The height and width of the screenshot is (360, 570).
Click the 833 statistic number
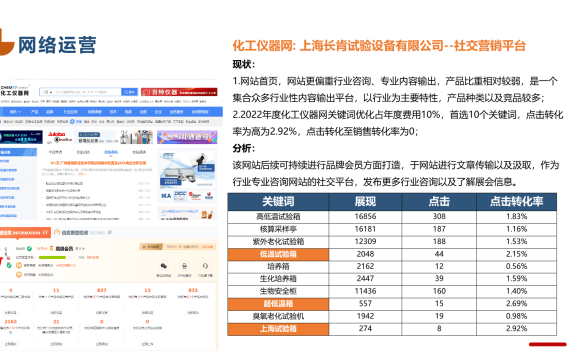pyautogui.click(x=193, y=290)
